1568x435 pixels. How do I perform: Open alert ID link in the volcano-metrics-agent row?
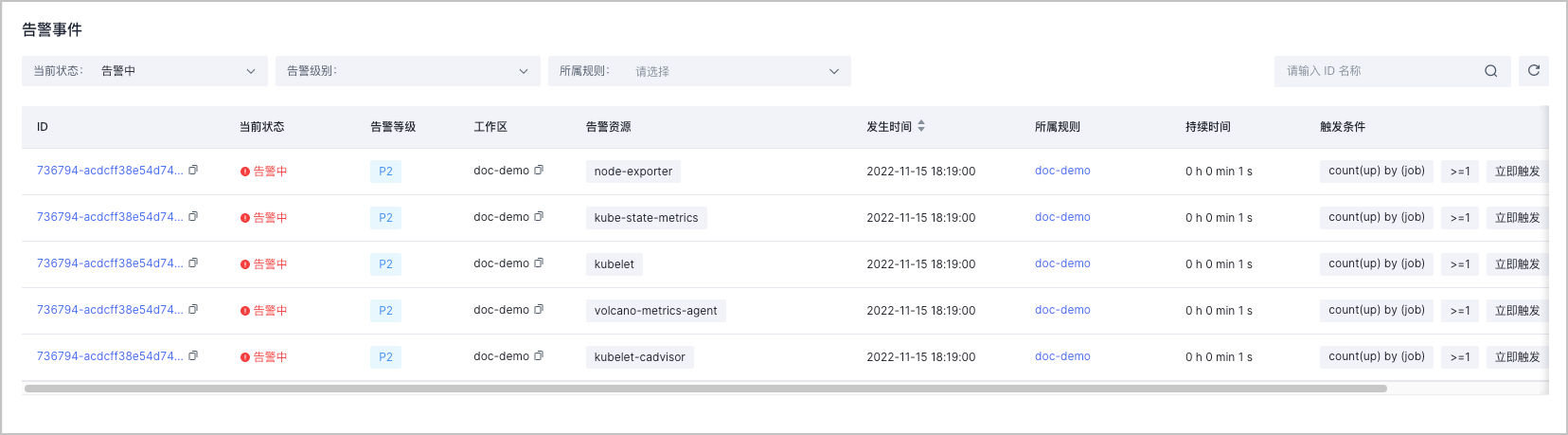click(110, 310)
